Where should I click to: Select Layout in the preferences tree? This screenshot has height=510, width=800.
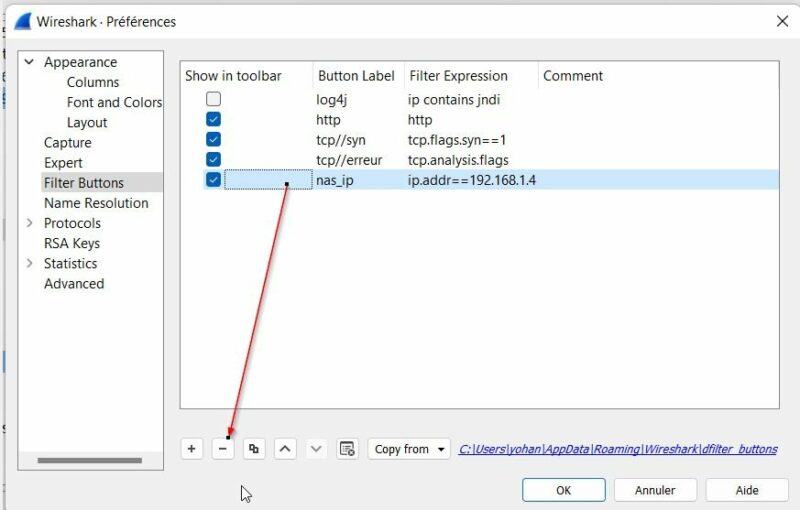(87, 122)
